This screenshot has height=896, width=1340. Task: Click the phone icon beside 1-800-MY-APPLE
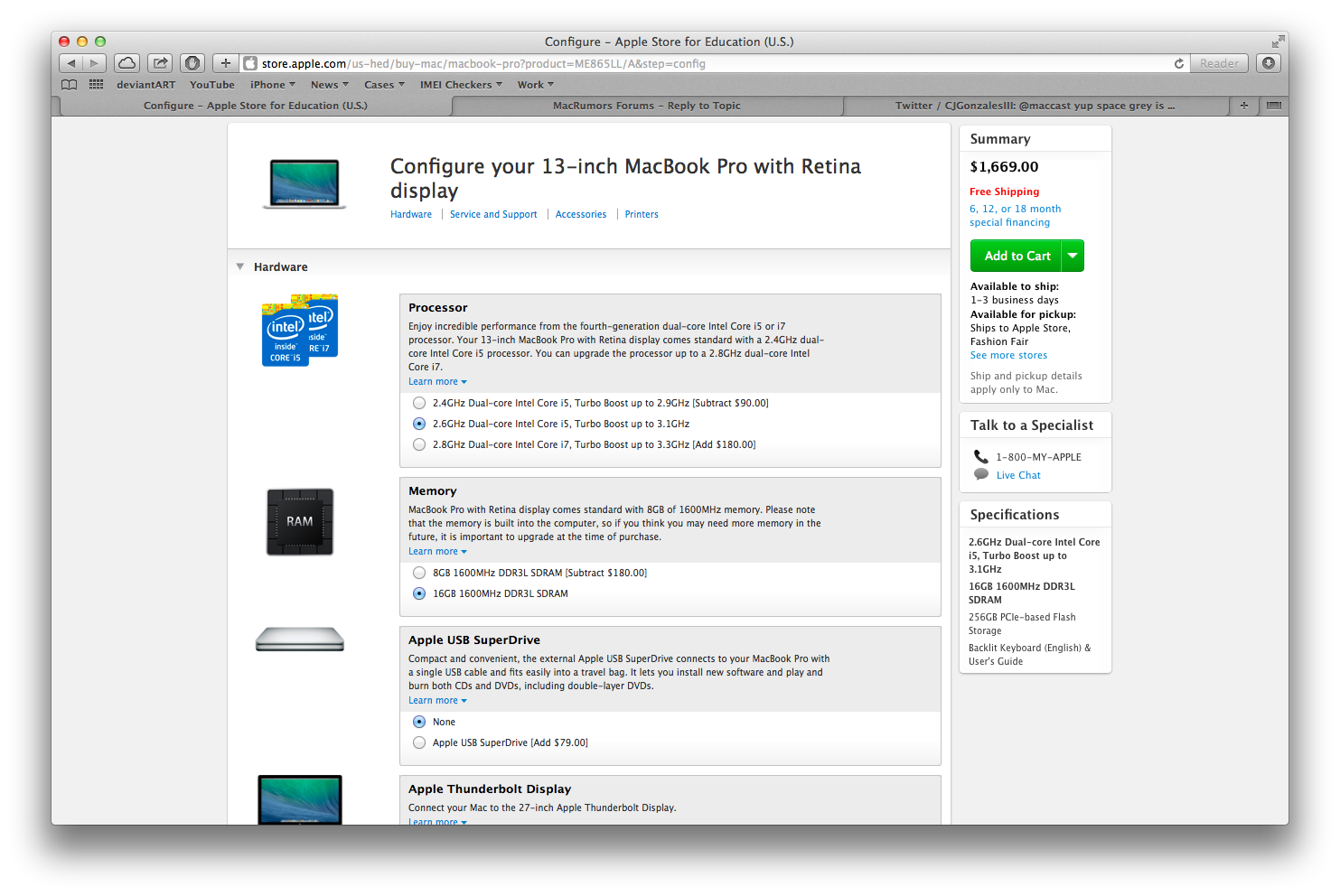click(x=981, y=456)
